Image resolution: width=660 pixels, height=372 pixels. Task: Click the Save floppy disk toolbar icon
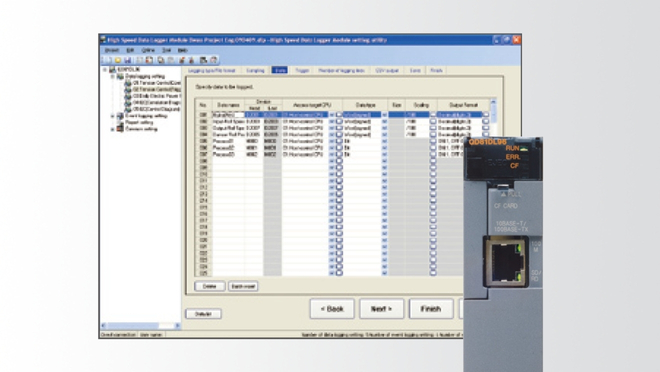(128, 60)
